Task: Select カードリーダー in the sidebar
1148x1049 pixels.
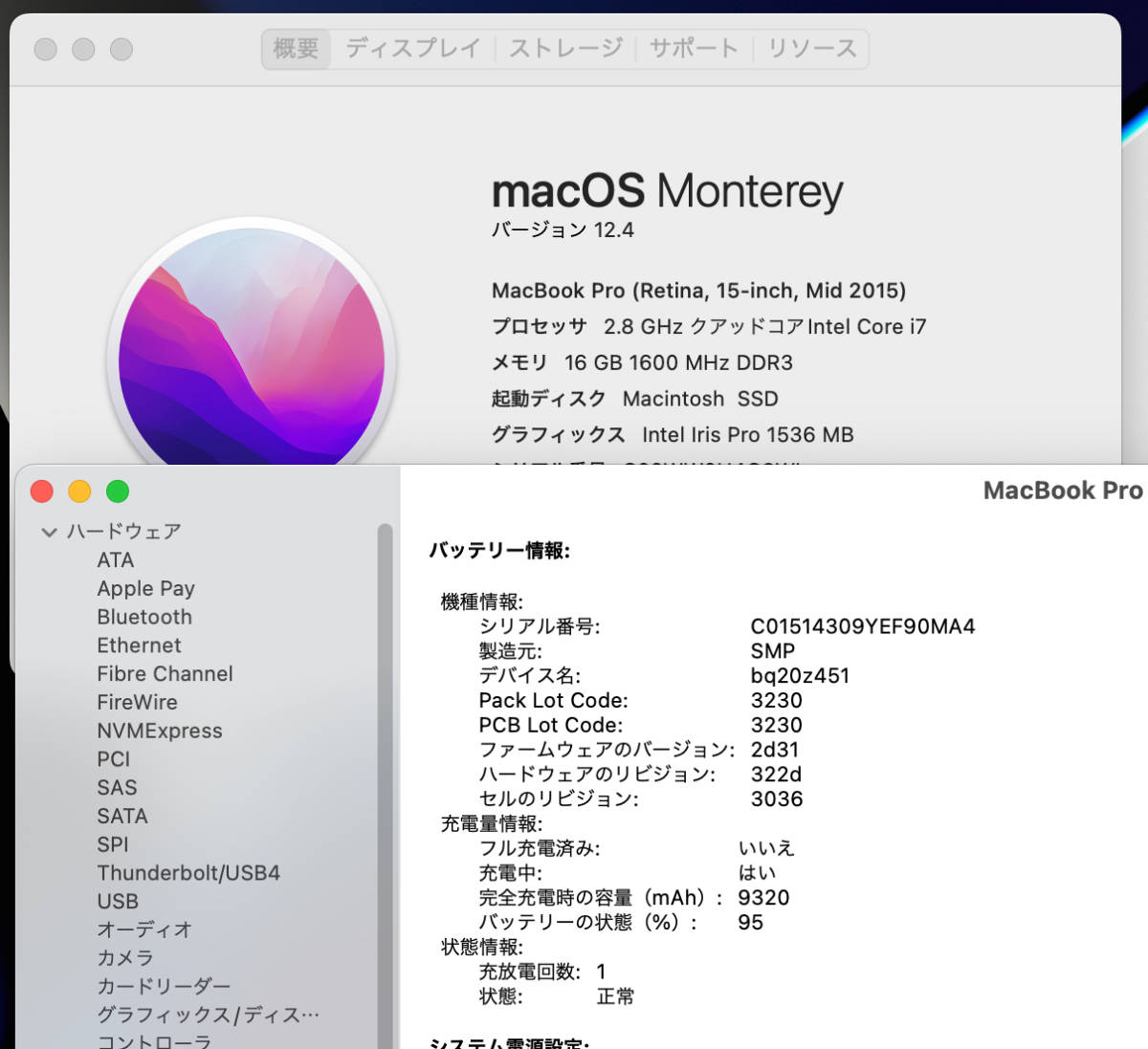Action: tap(164, 987)
